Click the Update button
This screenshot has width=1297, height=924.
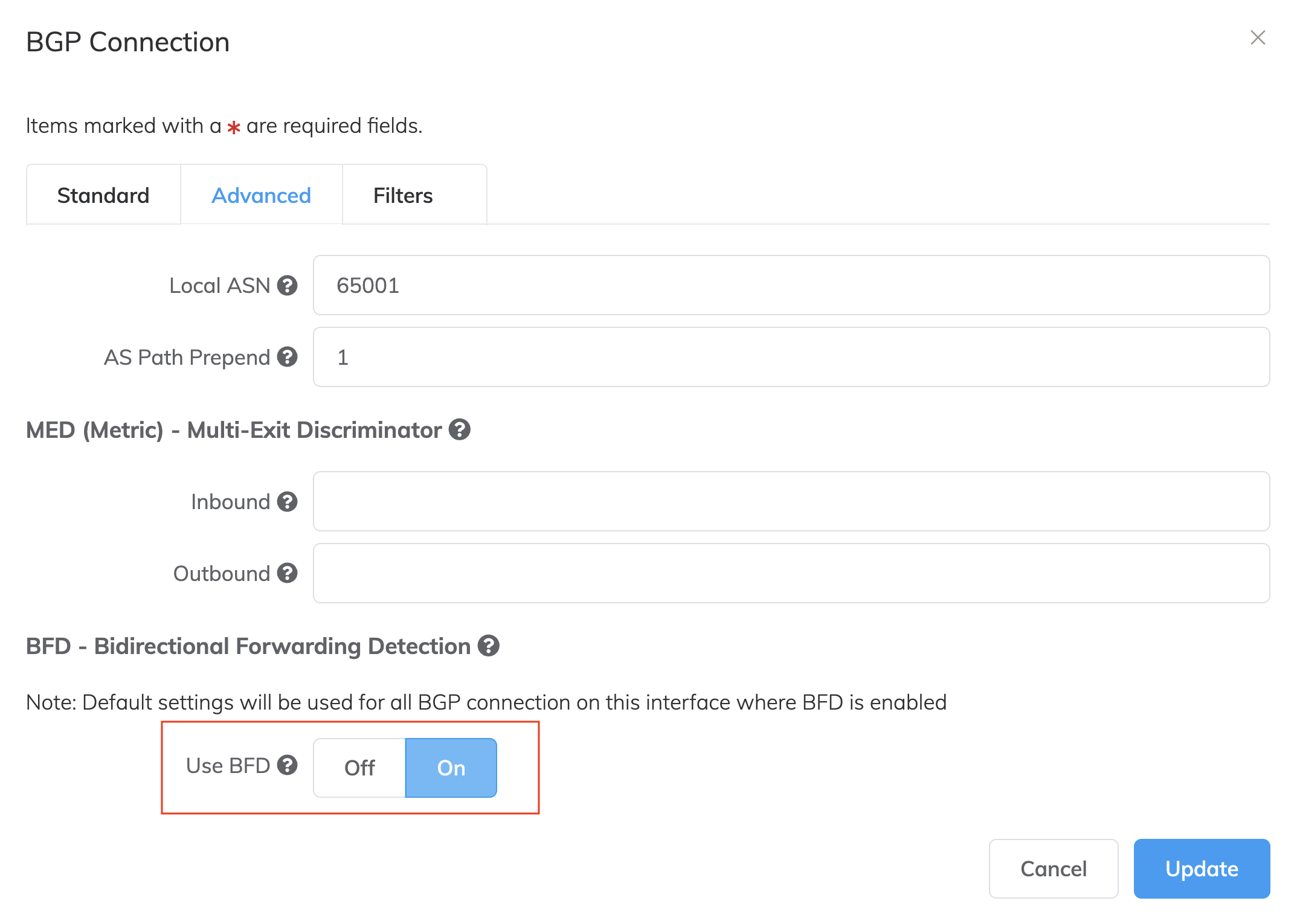point(1201,868)
